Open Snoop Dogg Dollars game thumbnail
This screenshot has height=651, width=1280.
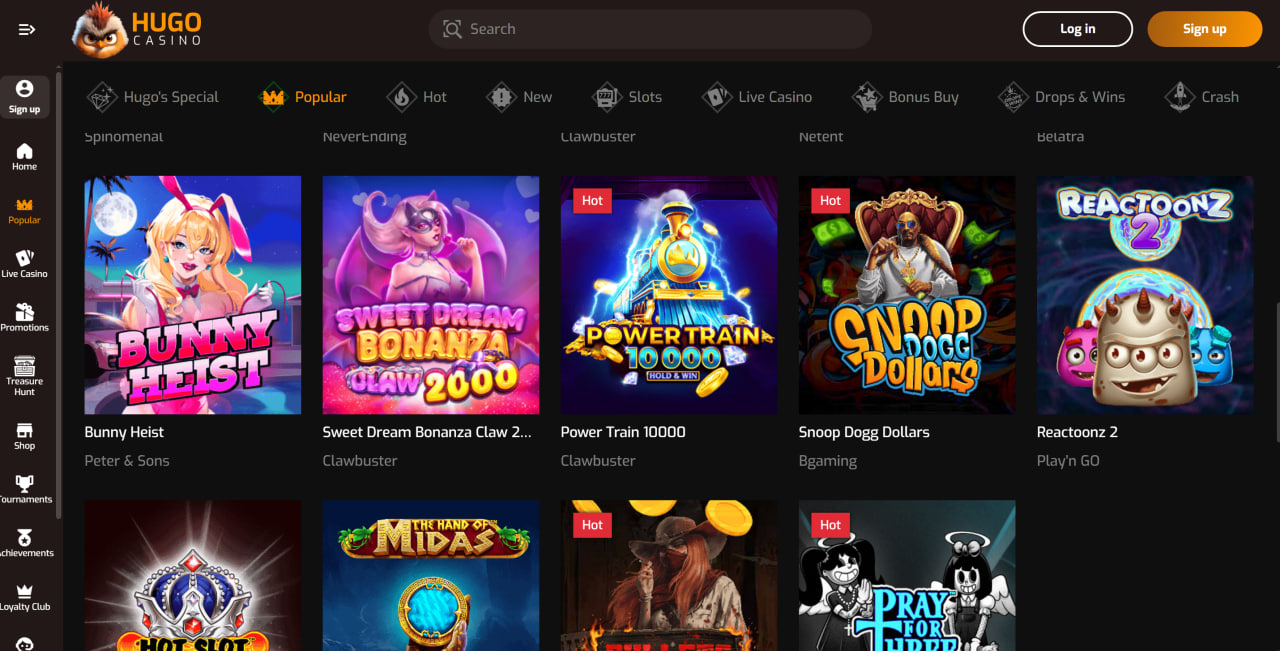click(907, 295)
